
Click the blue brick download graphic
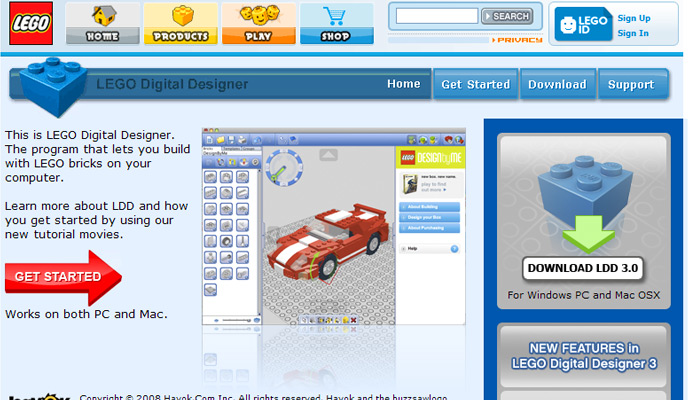[x=584, y=204]
